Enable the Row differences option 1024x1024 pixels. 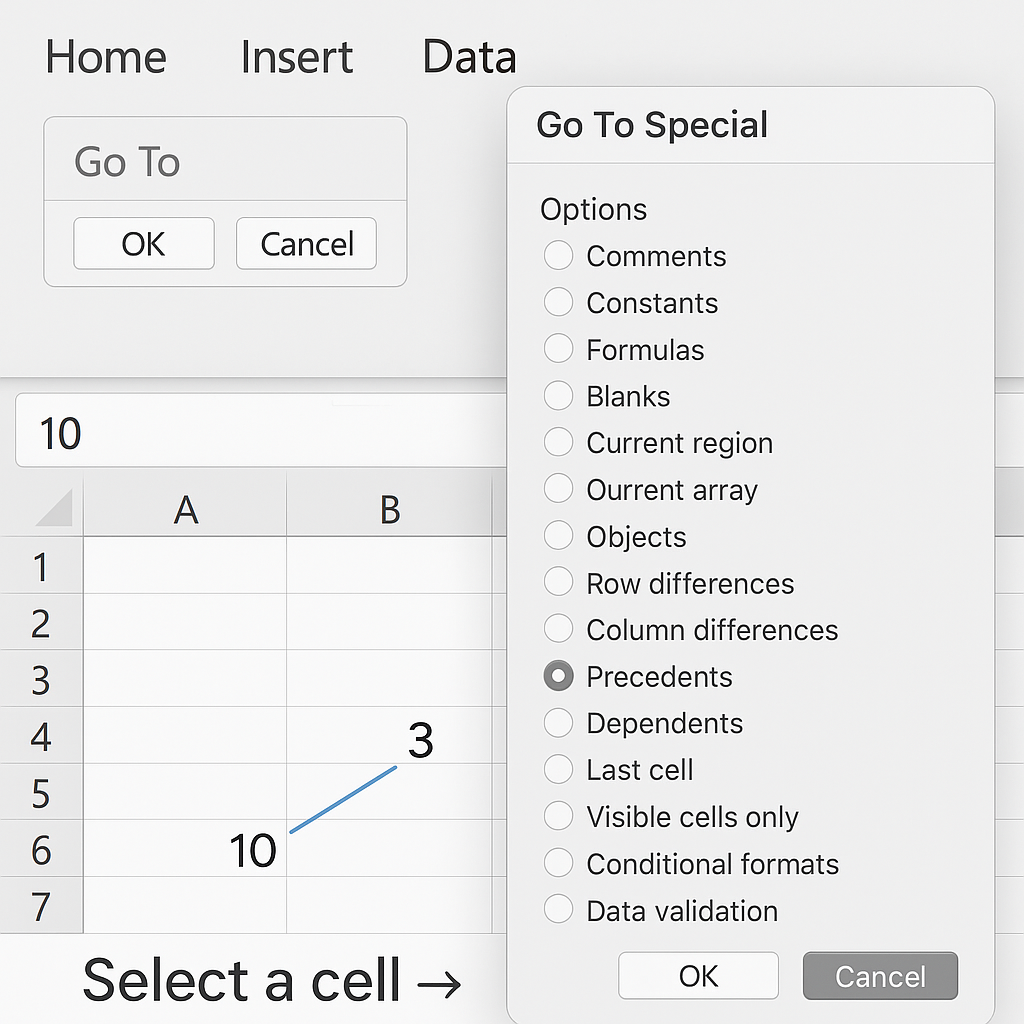[558, 583]
